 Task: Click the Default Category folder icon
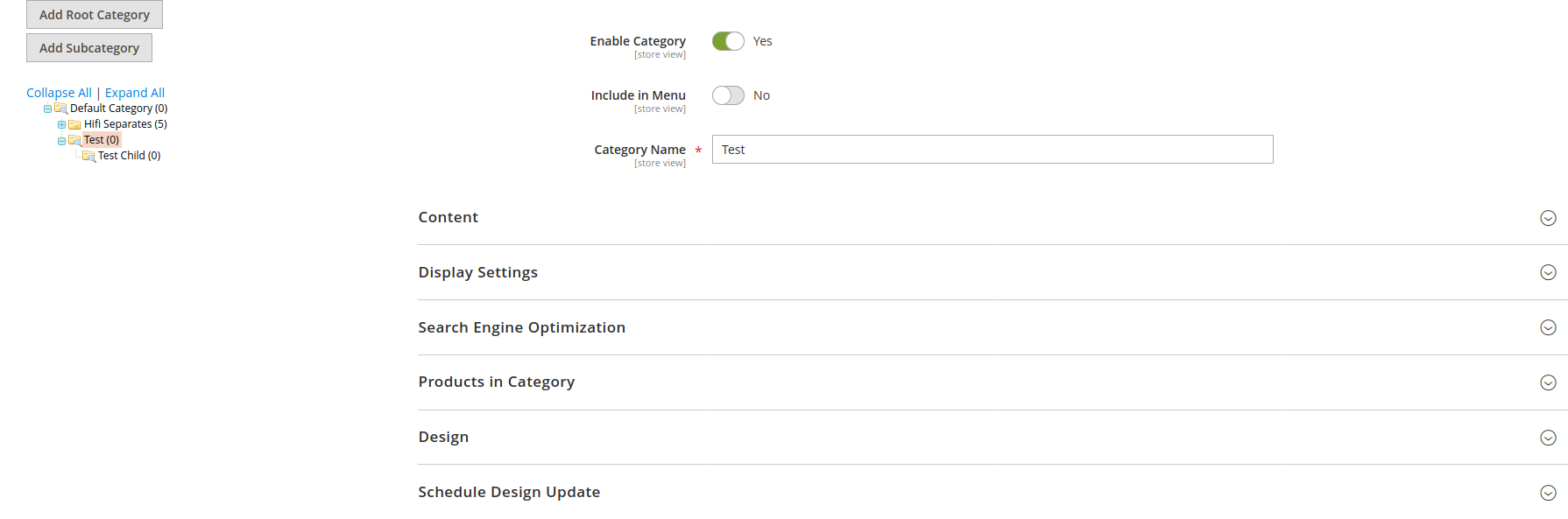(x=60, y=108)
